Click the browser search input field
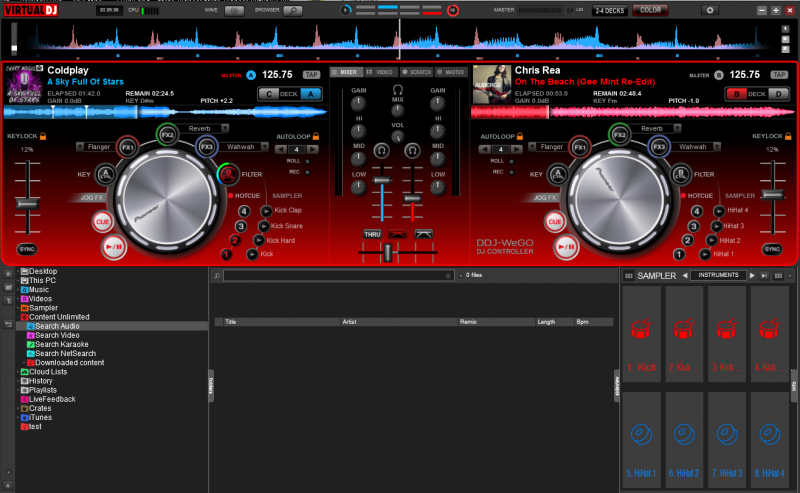 coord(338,276)
